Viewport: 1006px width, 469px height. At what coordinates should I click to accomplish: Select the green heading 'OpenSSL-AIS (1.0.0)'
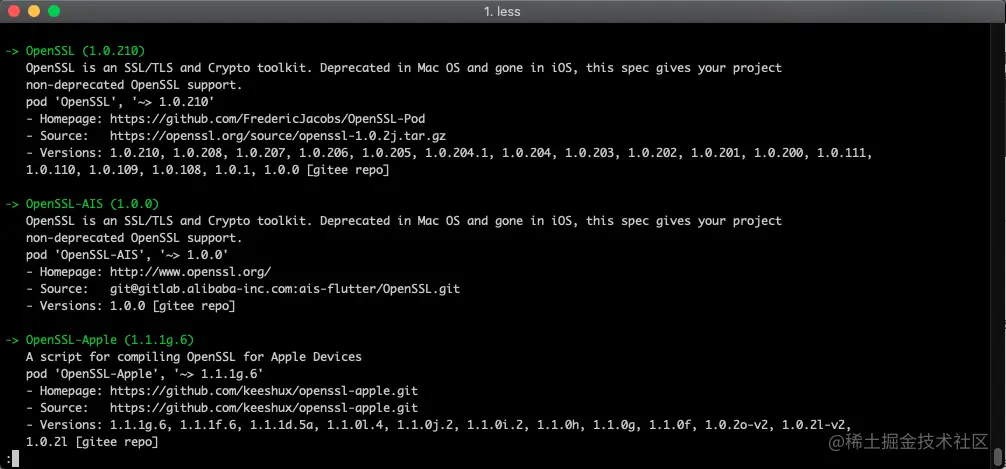coord(92,204)
